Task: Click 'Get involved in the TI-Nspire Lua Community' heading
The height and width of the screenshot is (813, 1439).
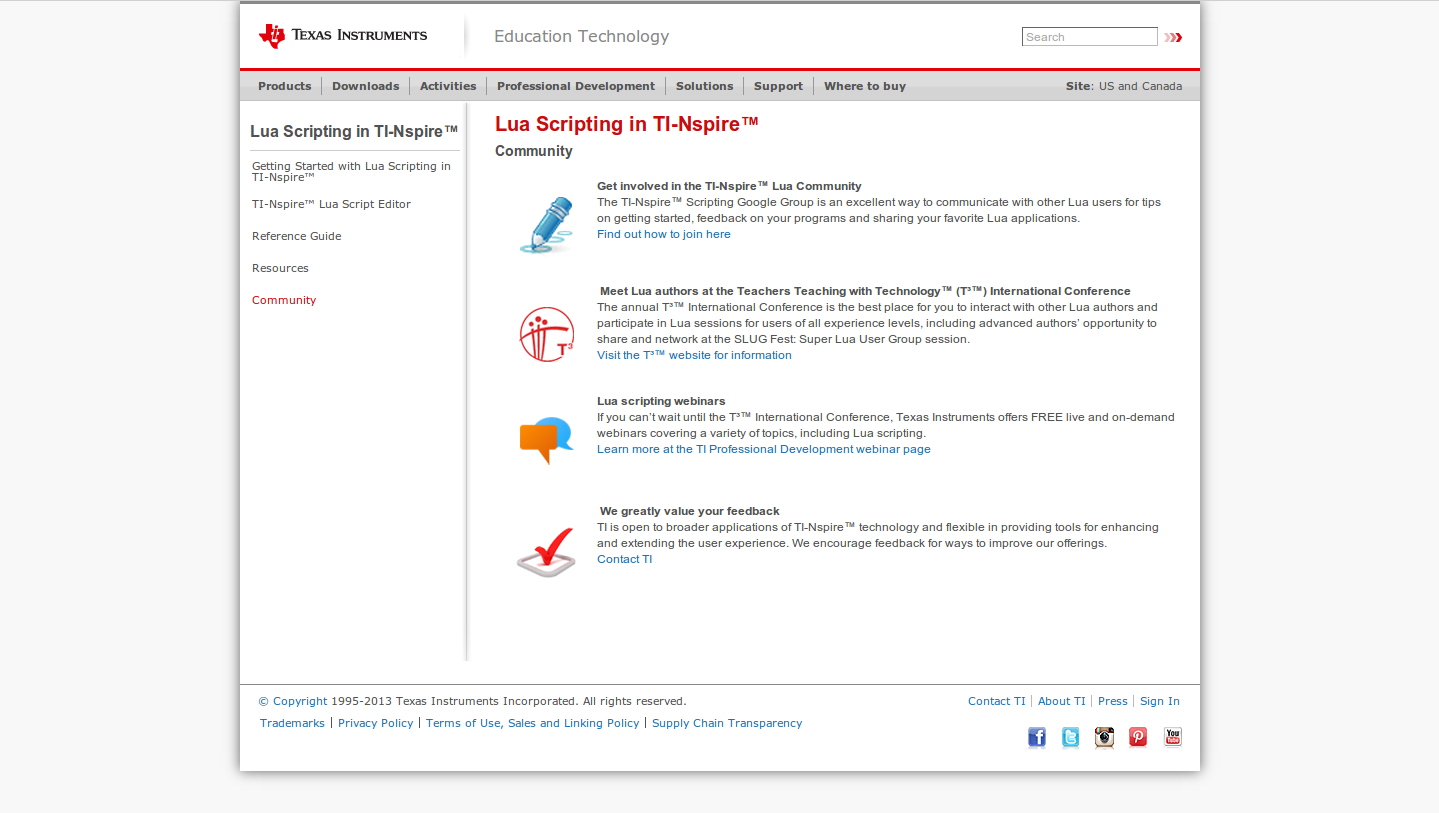Action: coord(729,186)
